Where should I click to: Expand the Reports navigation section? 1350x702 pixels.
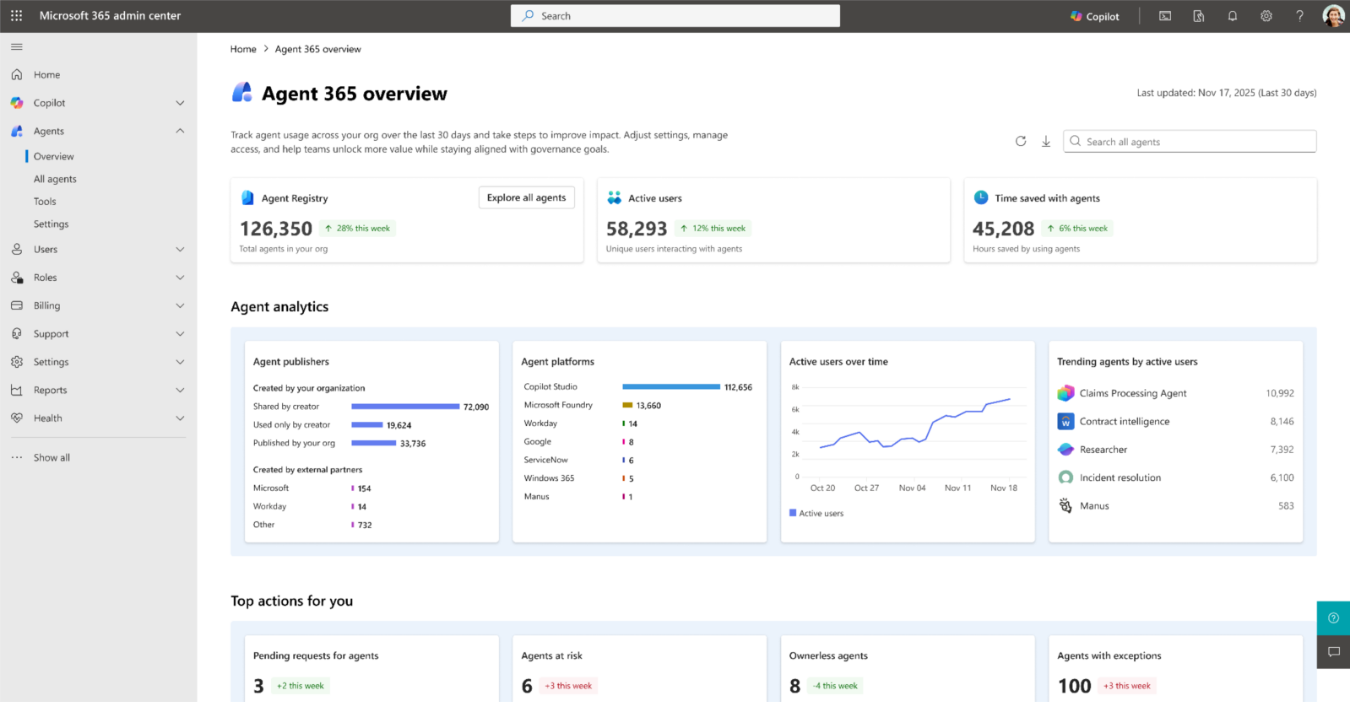pos(180,390)
